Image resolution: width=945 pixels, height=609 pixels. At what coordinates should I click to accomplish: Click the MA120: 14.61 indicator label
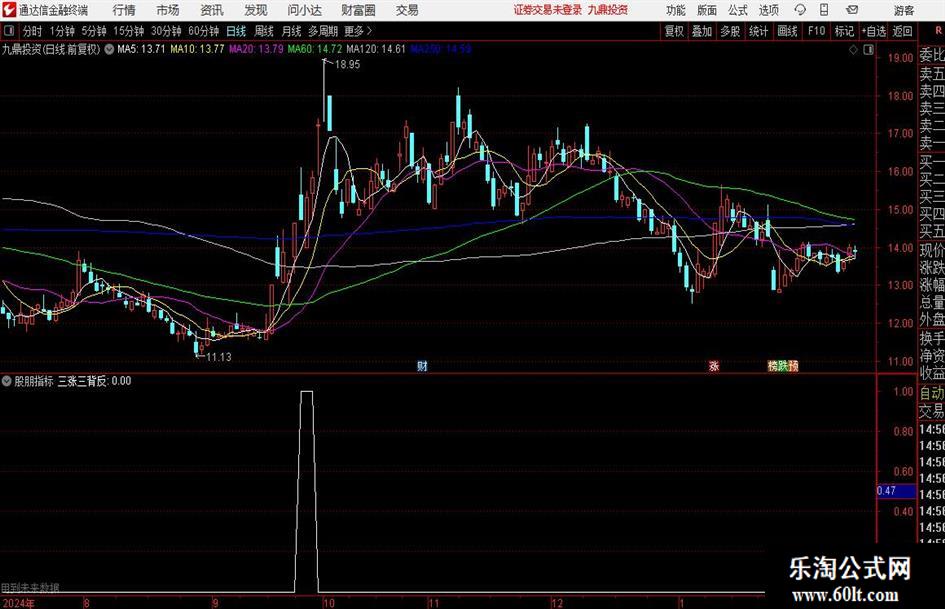377,49
